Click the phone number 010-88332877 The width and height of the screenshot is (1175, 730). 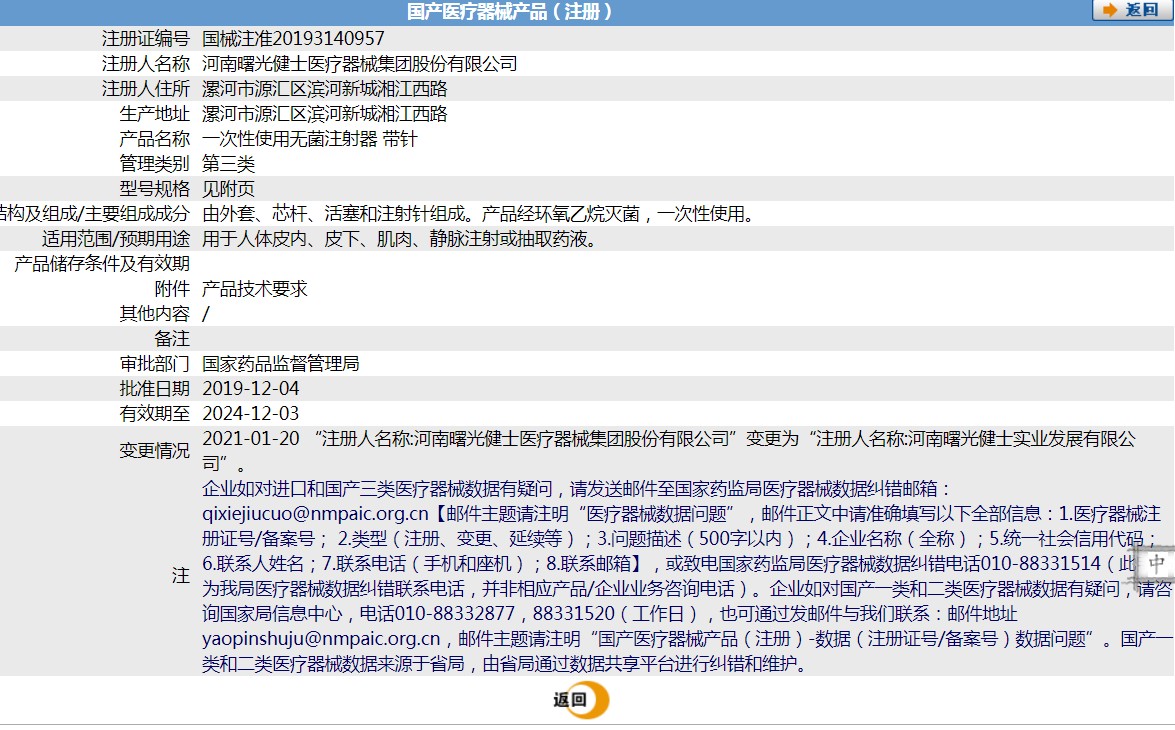pos(455,614)
